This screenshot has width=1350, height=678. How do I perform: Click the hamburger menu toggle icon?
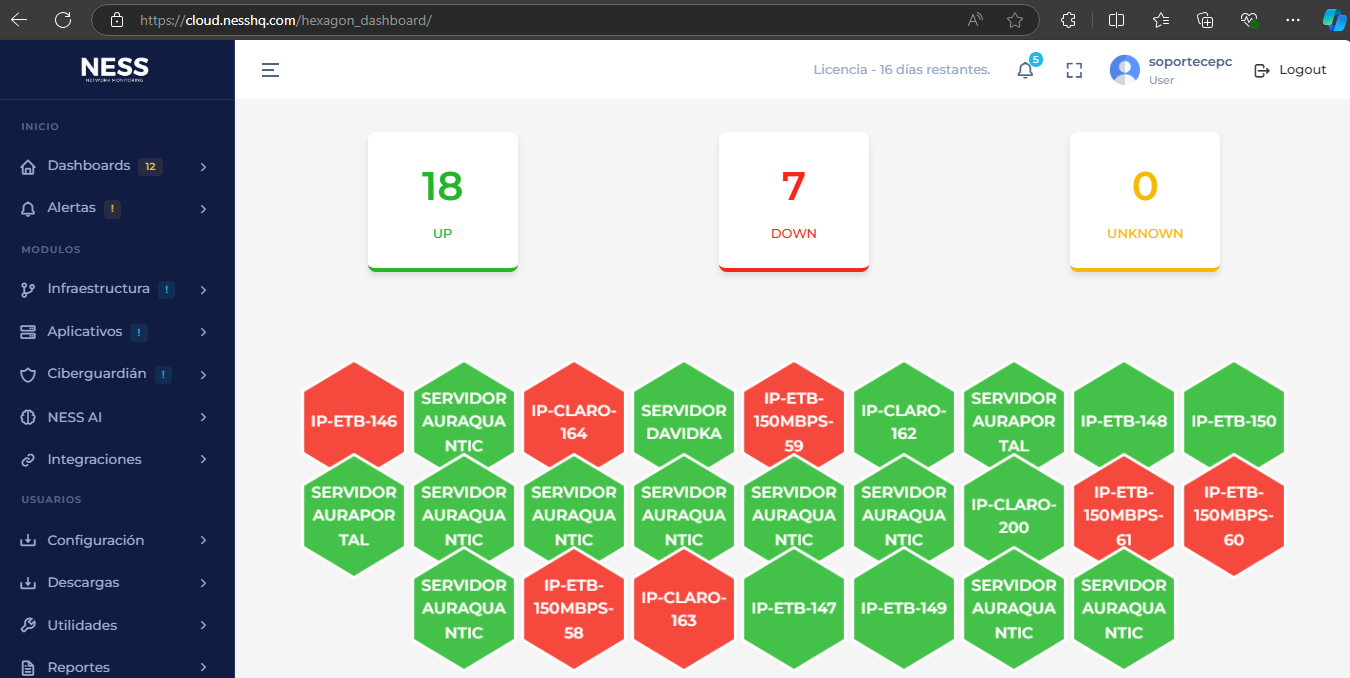270,70
